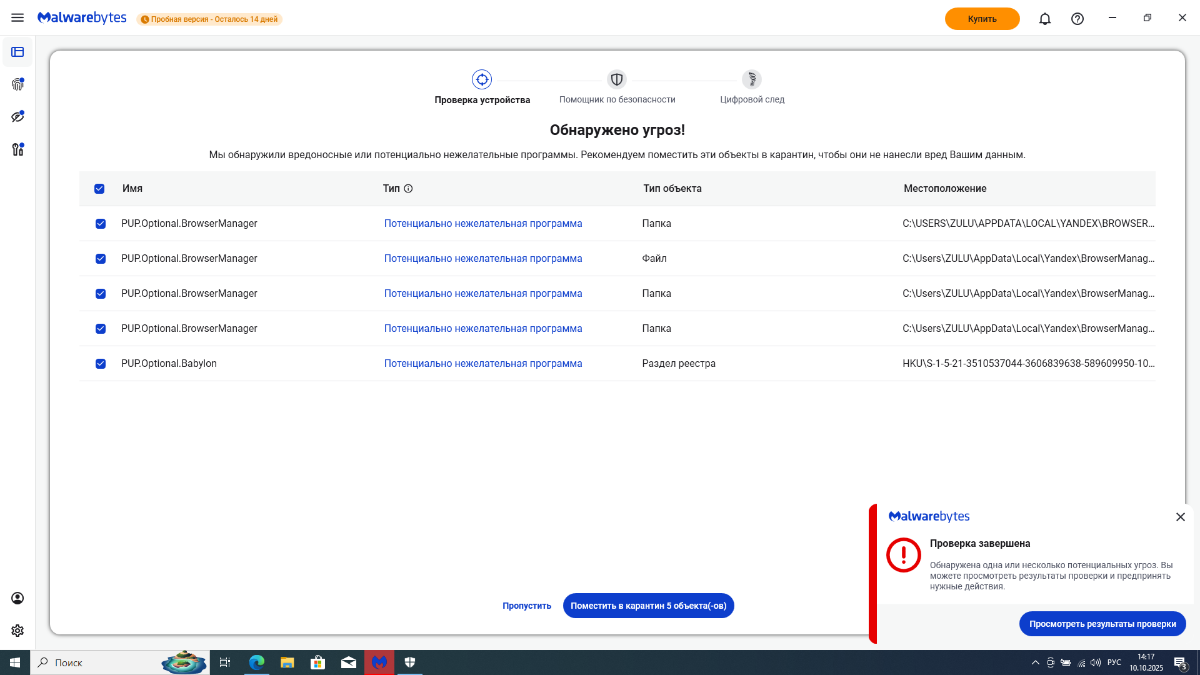Viewport: 1200px width, 675px height.
Task: Select the HKU\S-1-5-21 registry location cell
Action: pos(1028,364)
